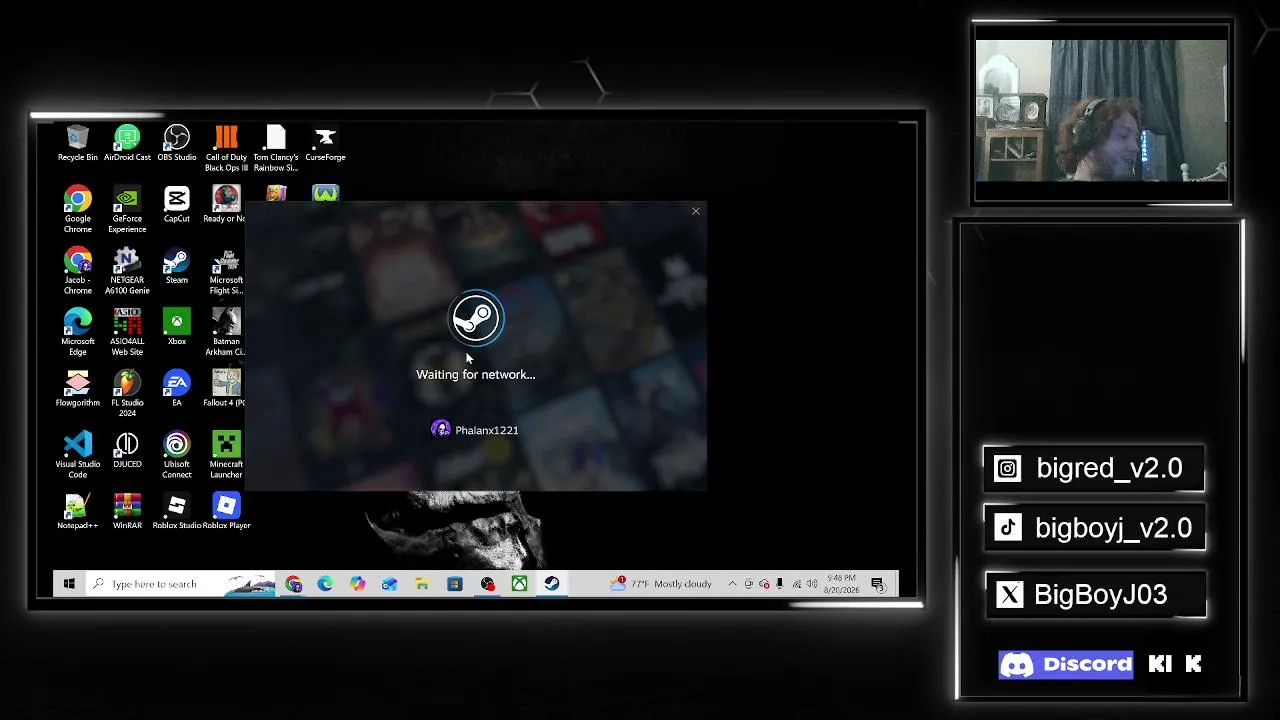Image resolution: width=1280 pixels, height=720 pixels.
Task: Click the microphone icon in the system tray
Action: (780, 584)
